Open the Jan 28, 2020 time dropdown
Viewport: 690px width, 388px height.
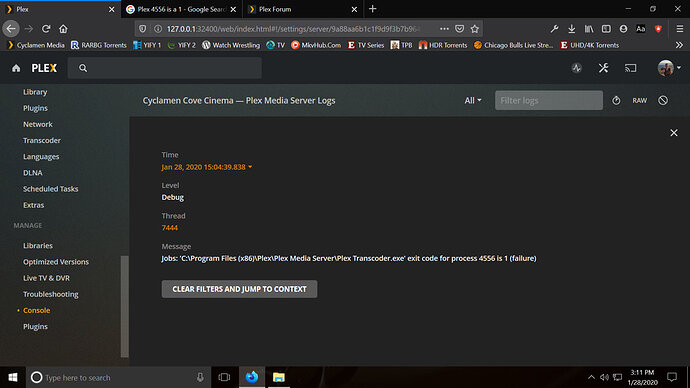pos(206,167)
